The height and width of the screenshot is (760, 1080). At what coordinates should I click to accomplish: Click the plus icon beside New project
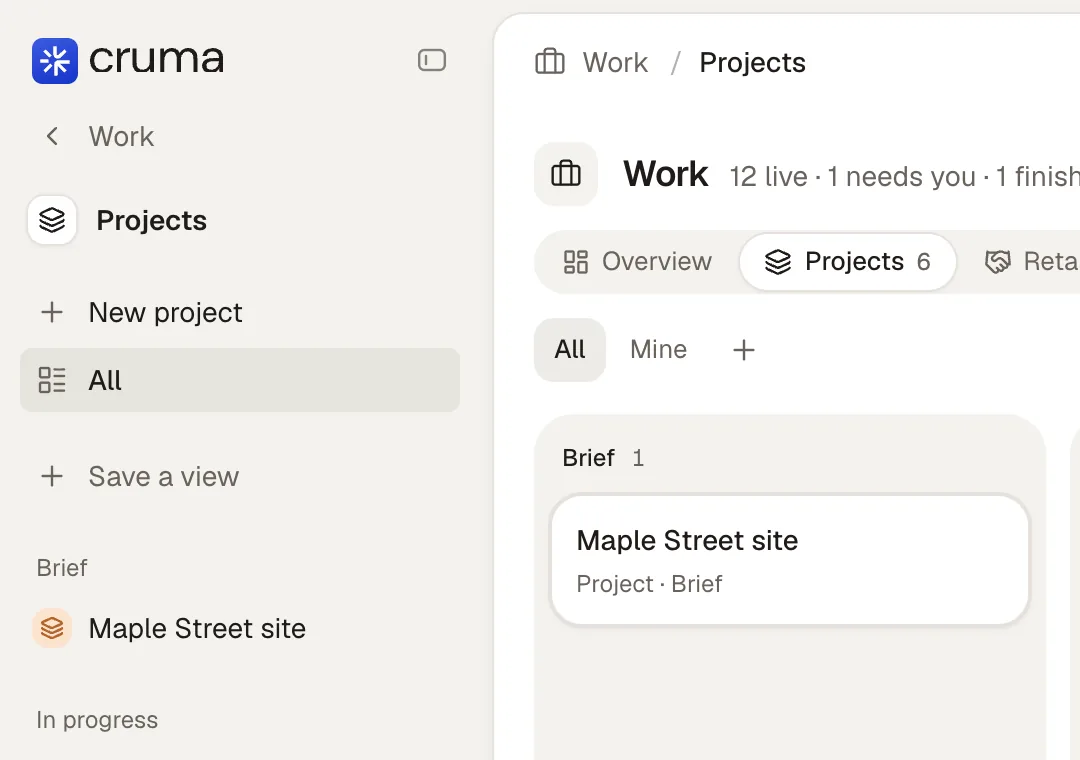coord(52,312)
